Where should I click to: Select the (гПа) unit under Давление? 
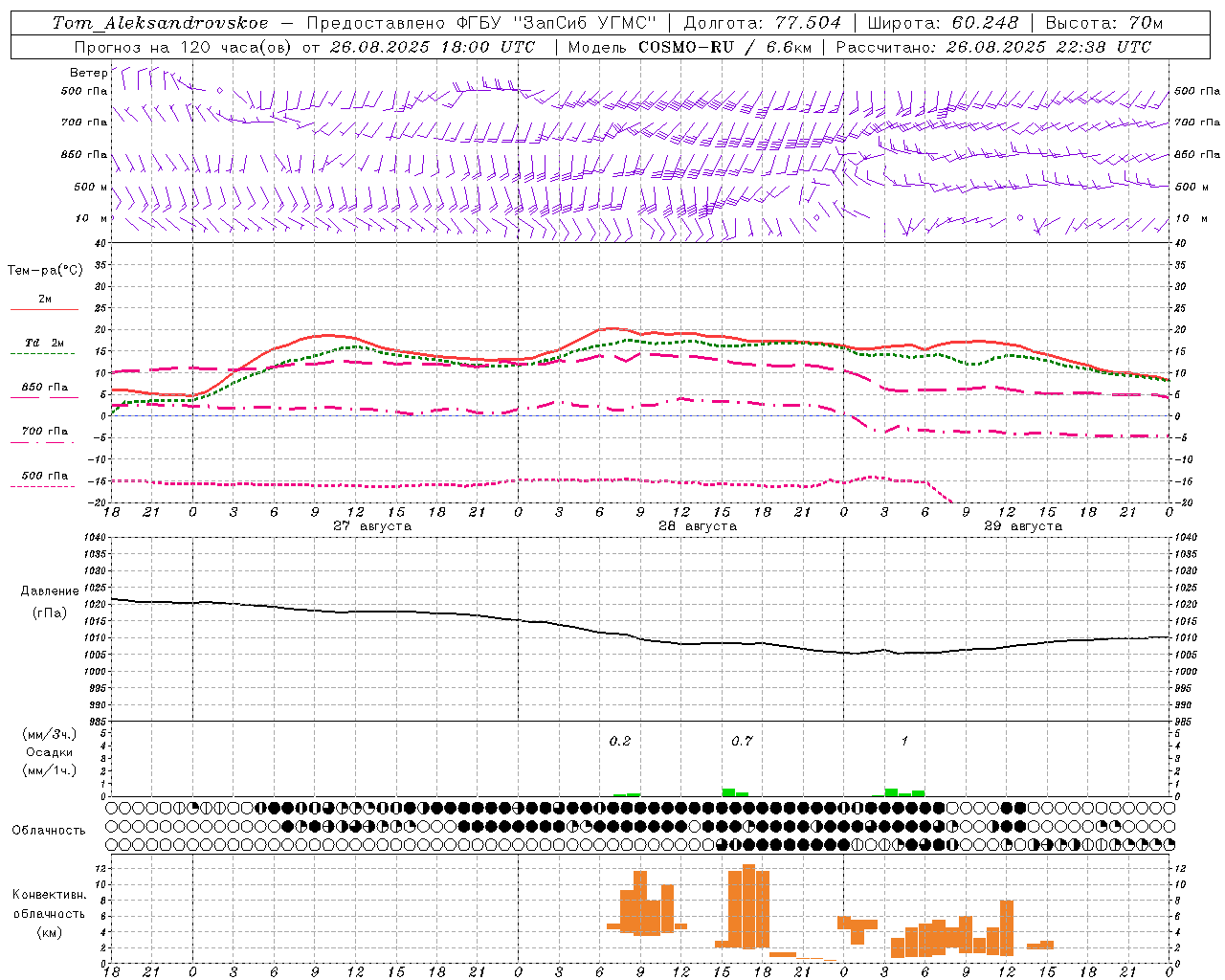click(x=50, y=612)
